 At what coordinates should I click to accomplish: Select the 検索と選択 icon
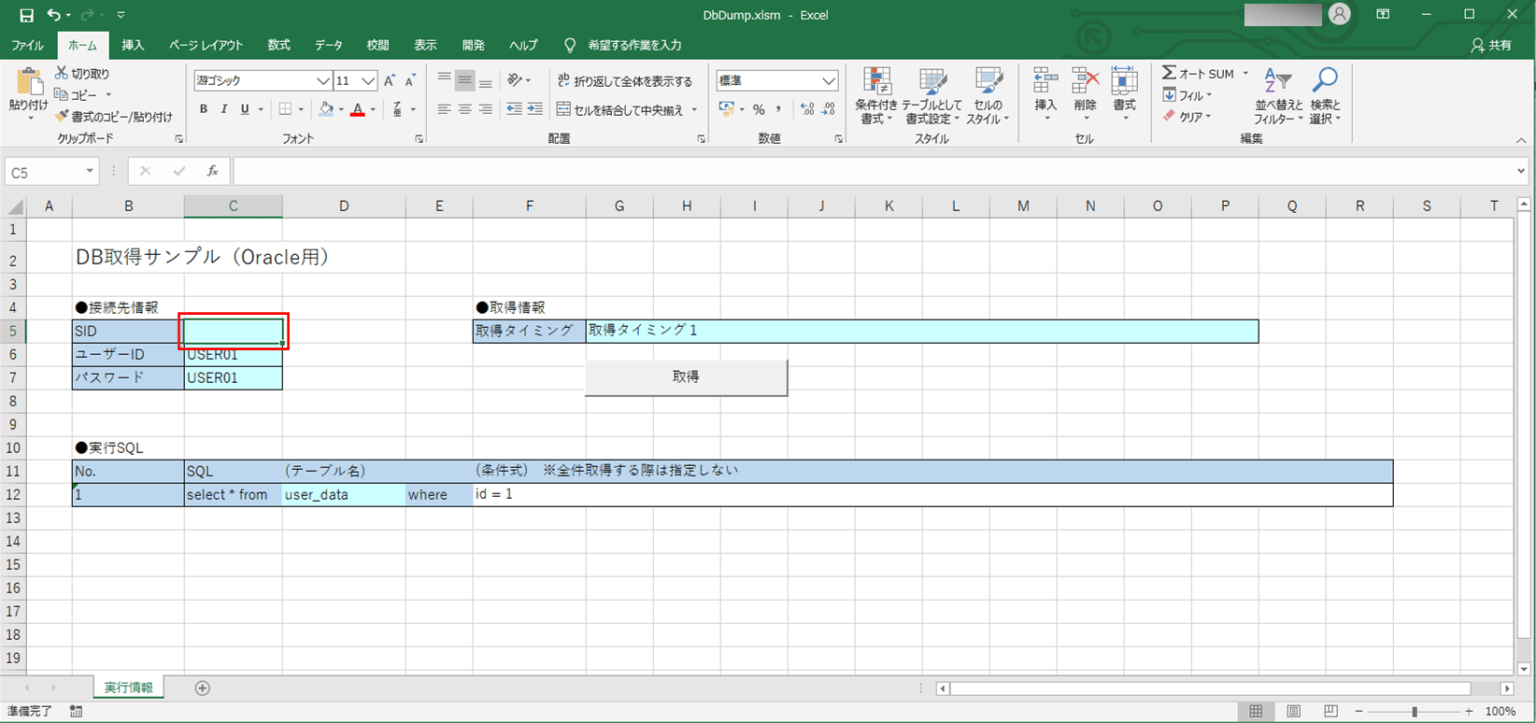click(1325, 95)
